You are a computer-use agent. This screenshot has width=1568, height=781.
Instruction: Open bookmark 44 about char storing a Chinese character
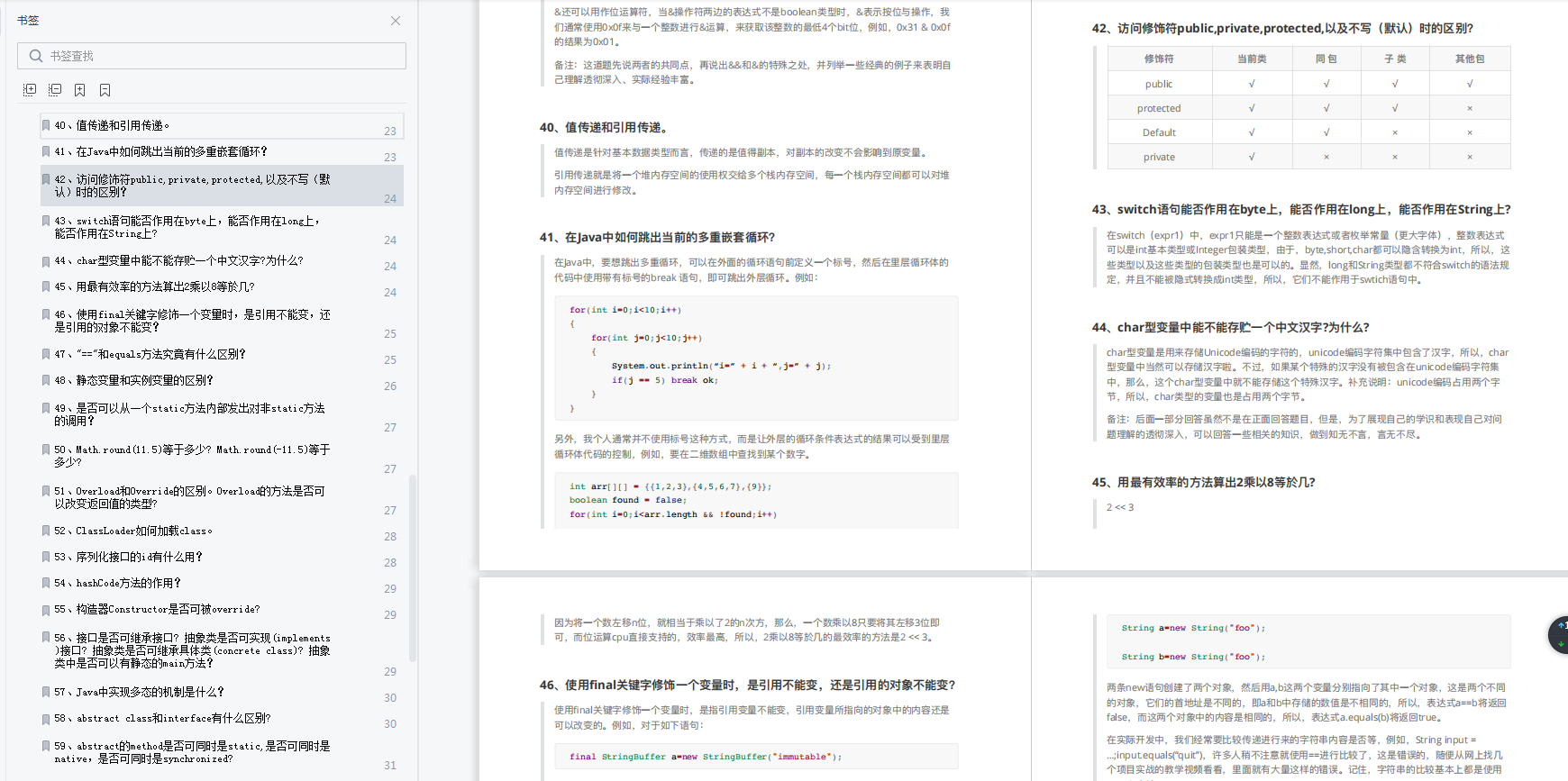[222, 260]
